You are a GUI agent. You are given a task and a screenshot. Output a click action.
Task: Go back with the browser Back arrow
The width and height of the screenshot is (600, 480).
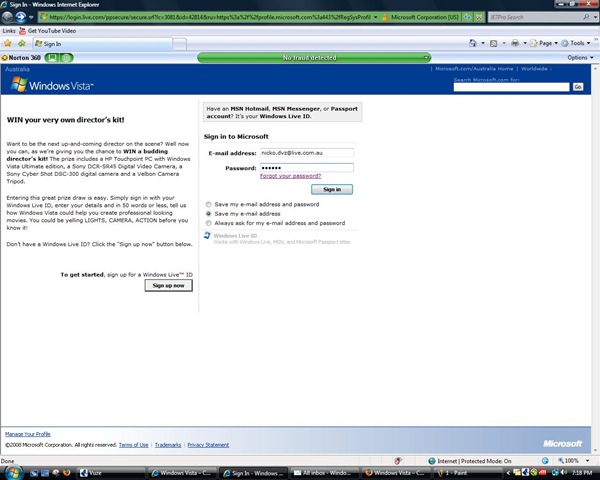coord(7,17)
